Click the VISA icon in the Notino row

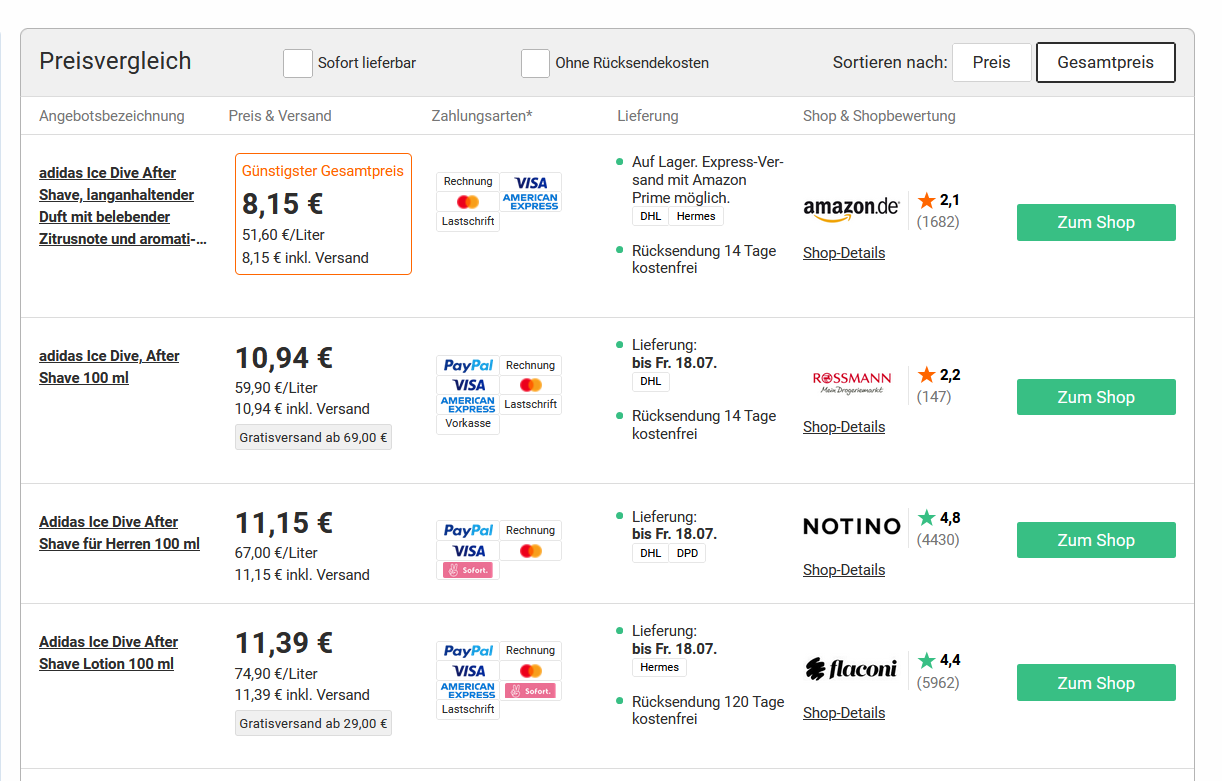[468, 551]
